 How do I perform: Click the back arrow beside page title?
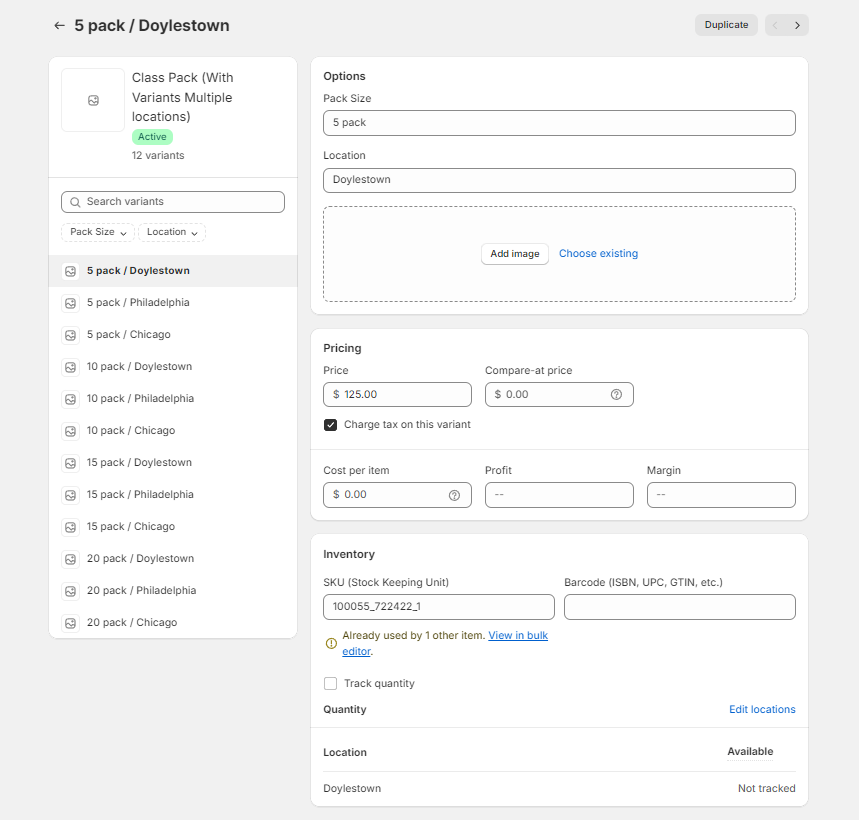click(x=60, y=25)
